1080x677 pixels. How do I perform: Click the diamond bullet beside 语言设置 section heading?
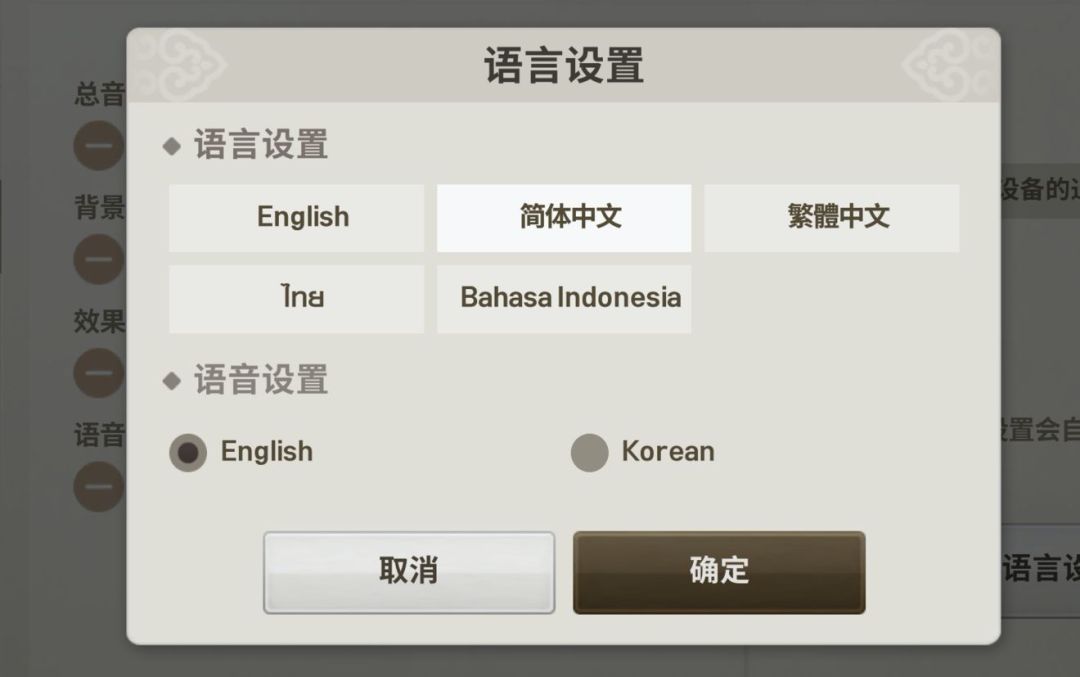pos(172,147)
